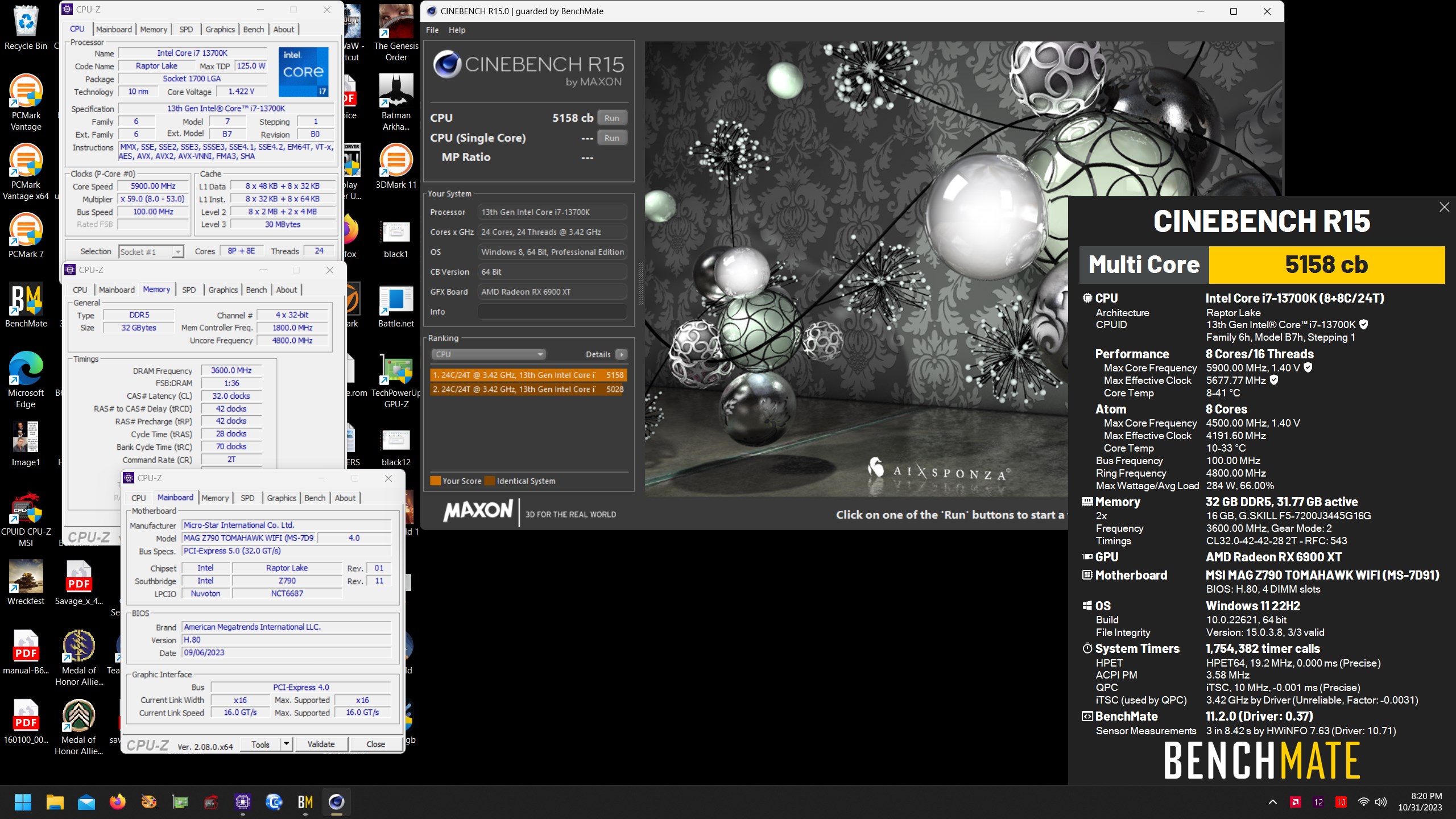
Task: Open the Wi-Fi network tray icon
Action: 1363,802
